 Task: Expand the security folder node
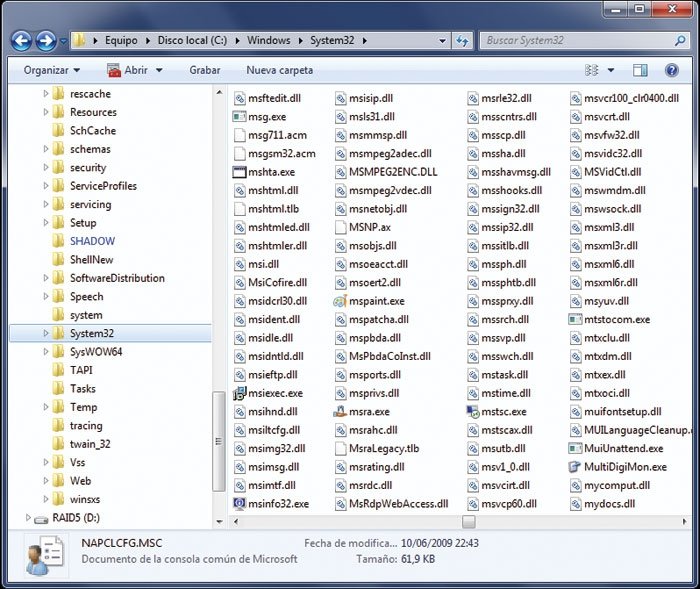point(46,167)
